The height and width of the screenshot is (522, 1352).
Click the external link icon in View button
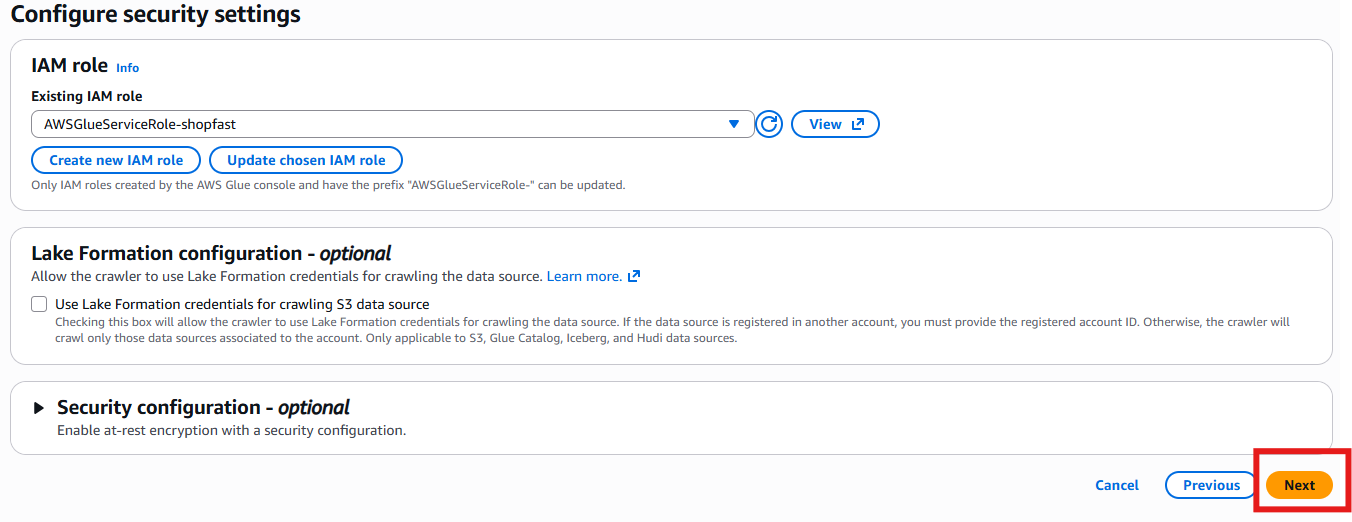click(857, 124)
